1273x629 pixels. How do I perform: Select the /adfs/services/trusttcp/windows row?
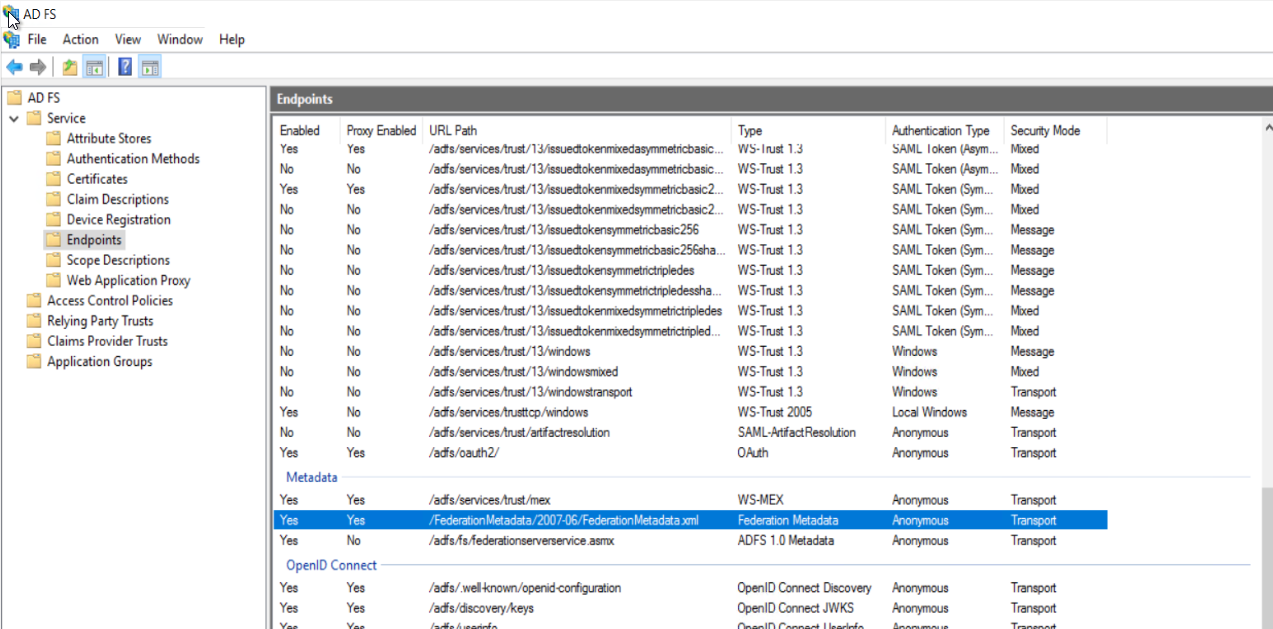(690, 412)
